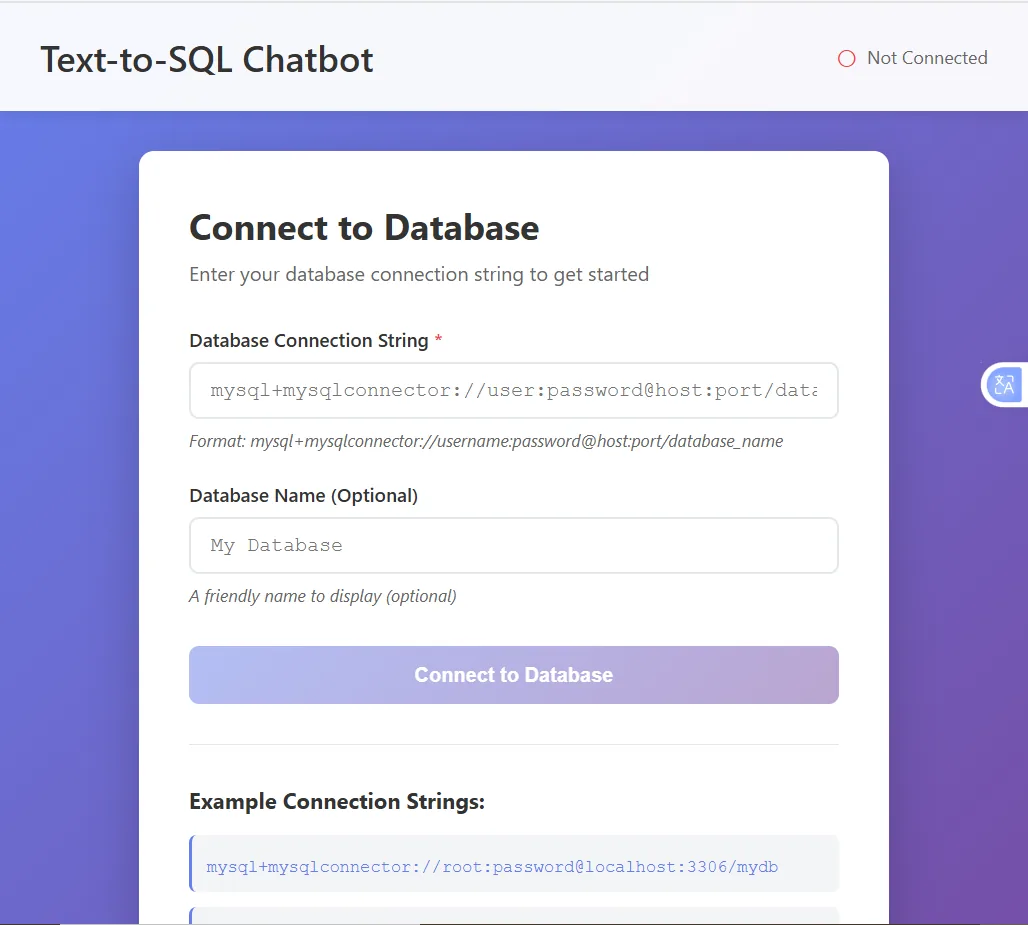The height and width of the screenshot is (925, 1028).
Task: Click the Text-to-SQL Chatbot title
Action: [207, 60]
